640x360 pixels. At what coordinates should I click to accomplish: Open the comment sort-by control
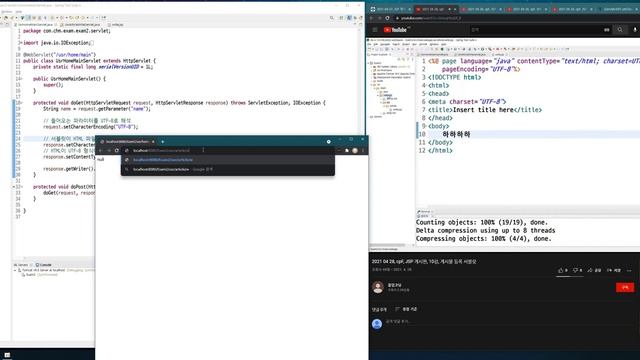point(406,309)
